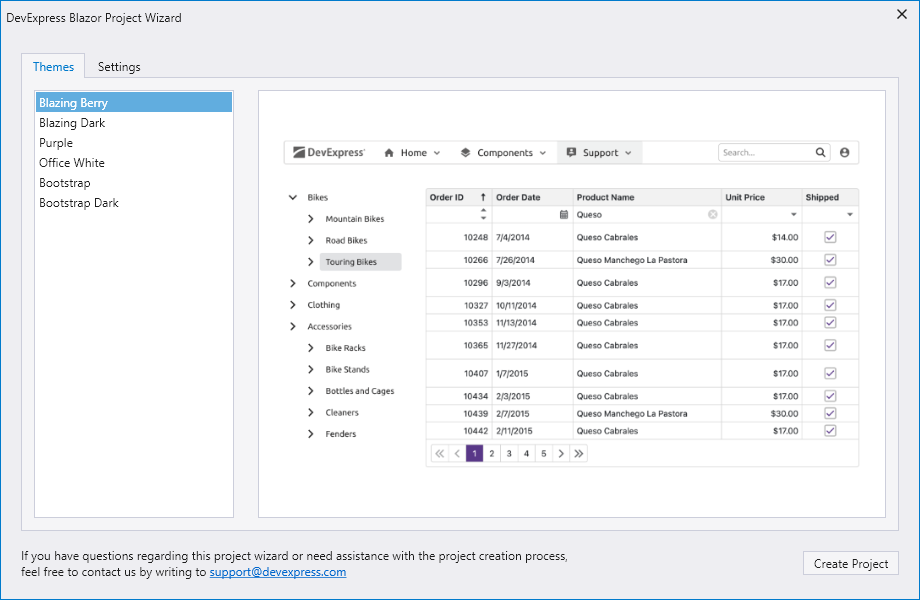Image resolution: width=920 pixels, height=600 pixels.
Task: Click the Order ID sort arrow
Action: (483, 198)
